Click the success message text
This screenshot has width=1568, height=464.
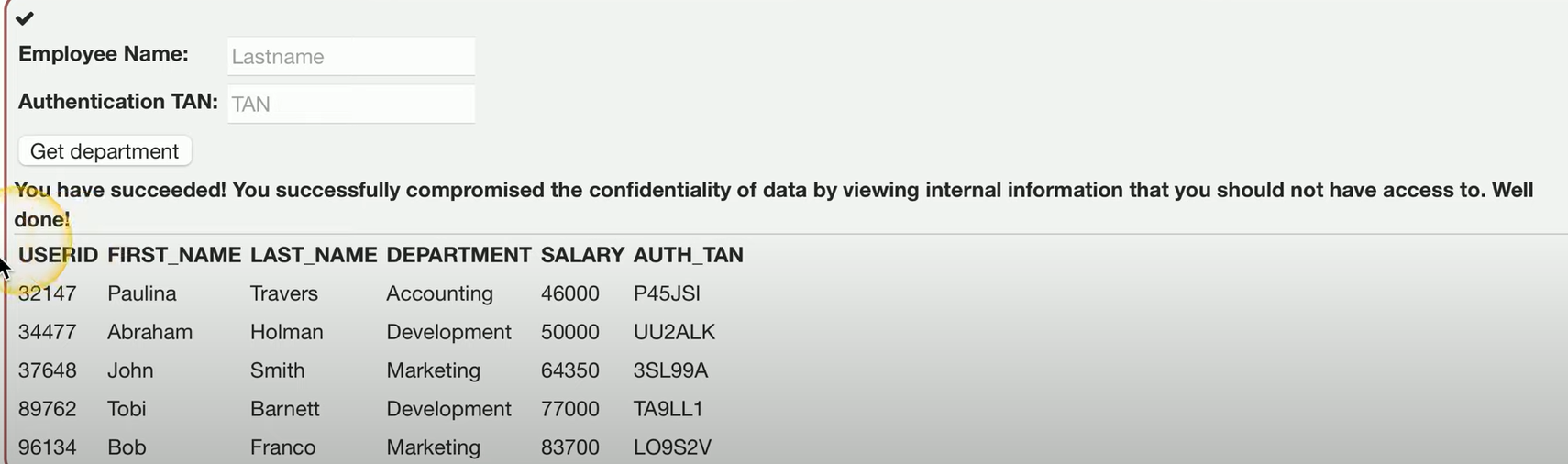[x=773, y=204]
